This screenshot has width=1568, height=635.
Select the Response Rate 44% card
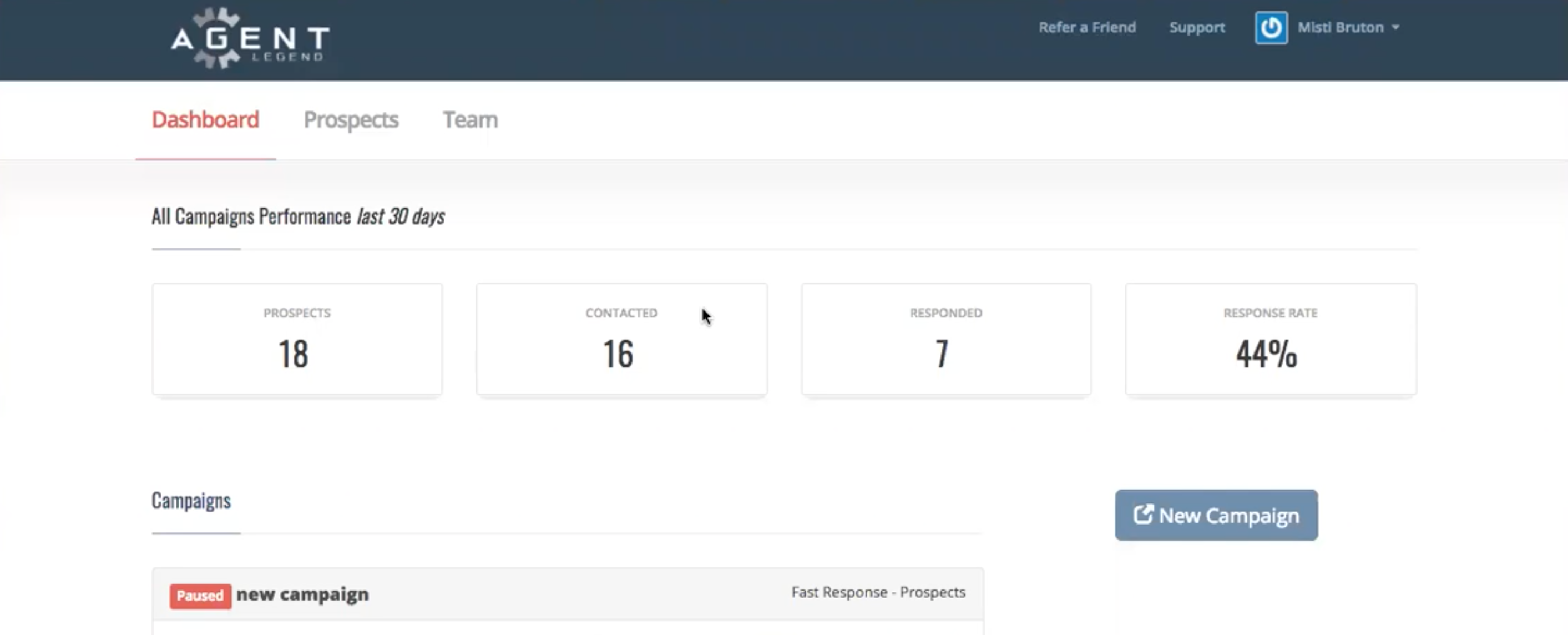[1271, 339]
